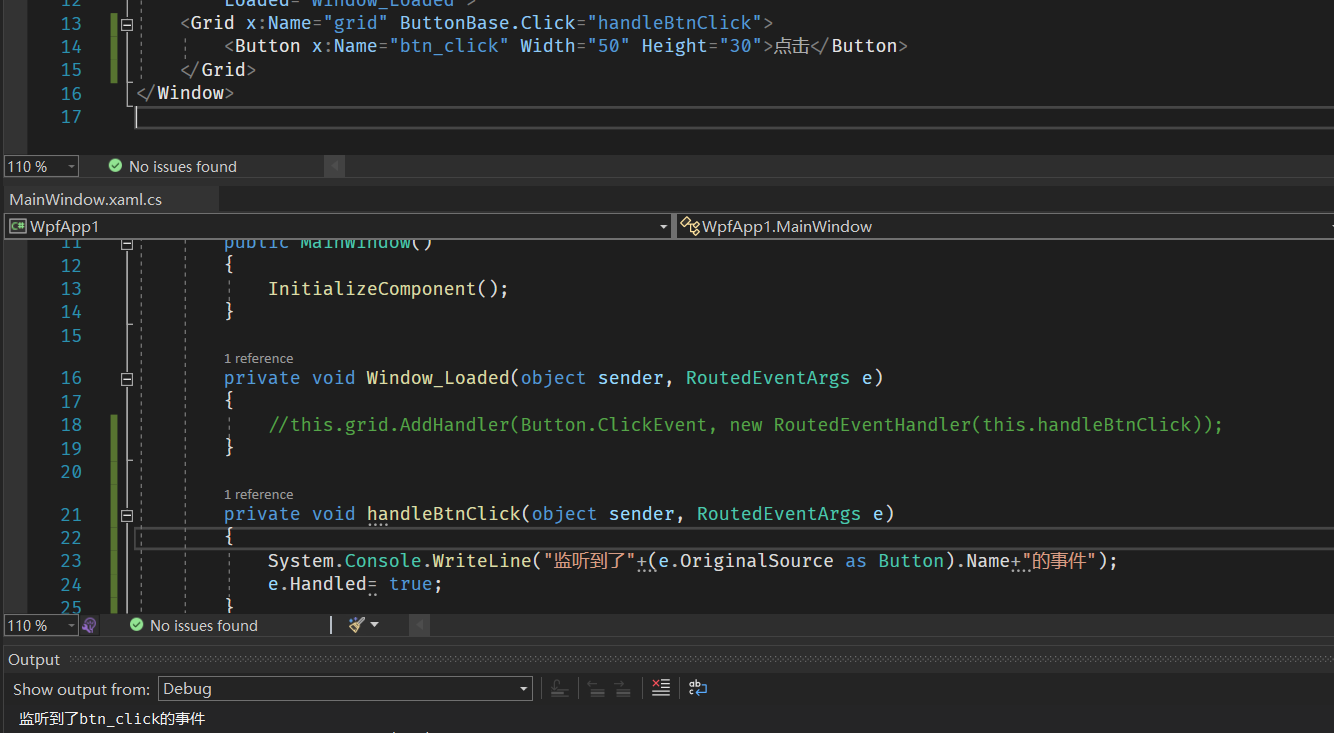Image resolution: width=1334 pixels, height=733 pixels.
Task: Click line number 20 in C# editor
Action: pos(70,472)
